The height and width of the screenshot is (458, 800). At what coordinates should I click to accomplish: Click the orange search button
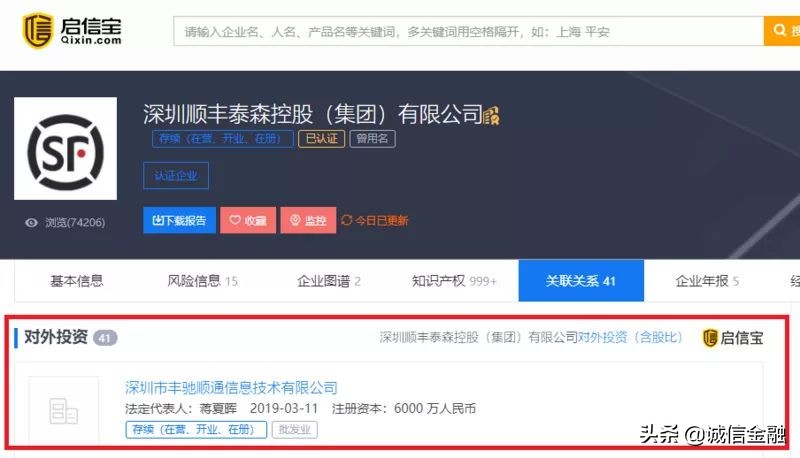tap(782, 31)
